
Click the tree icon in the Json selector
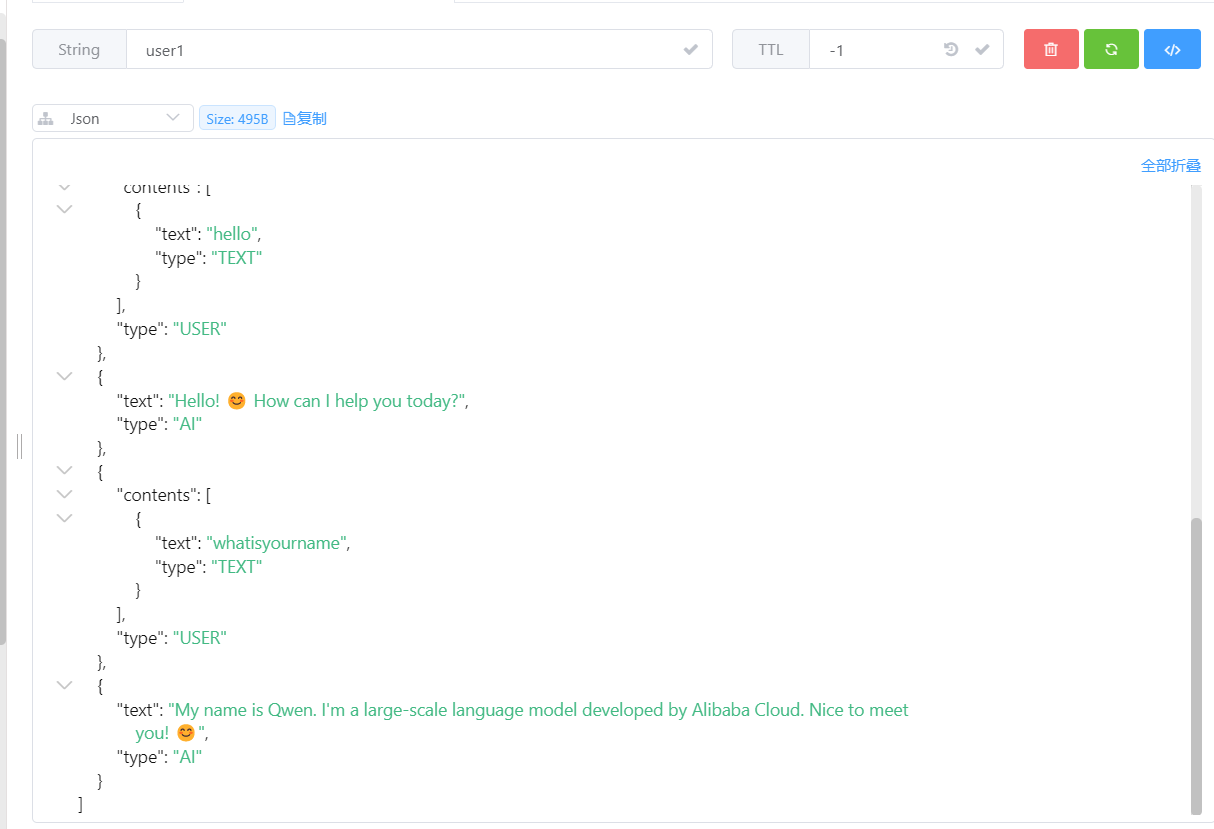coord(45,119)
